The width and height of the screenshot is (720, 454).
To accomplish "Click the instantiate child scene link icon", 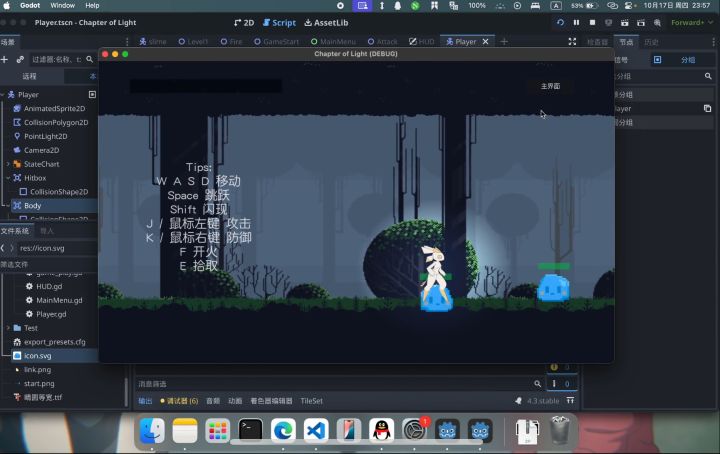I will pos(20,59).
